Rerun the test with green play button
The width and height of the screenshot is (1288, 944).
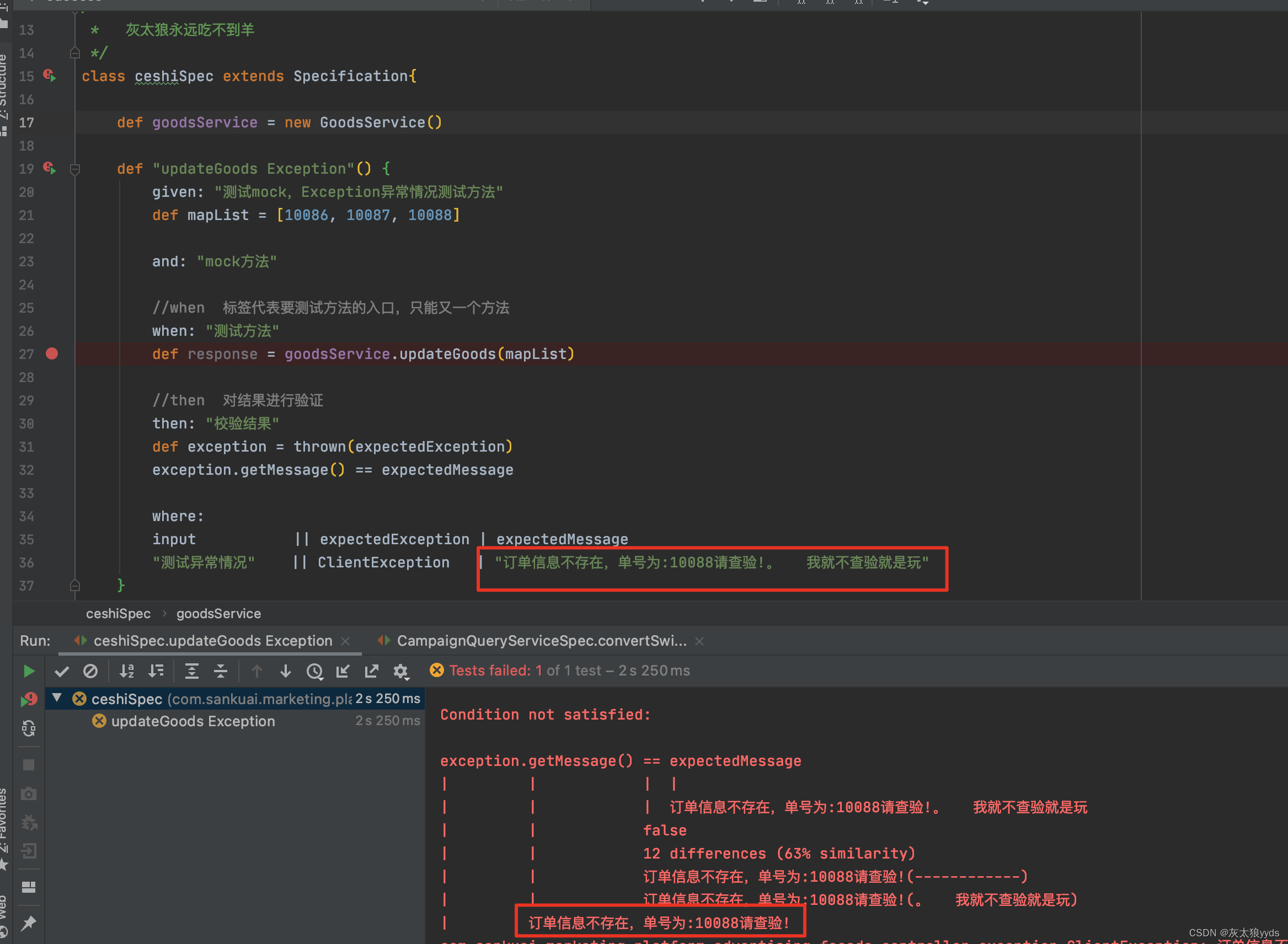tap(29, 671)
